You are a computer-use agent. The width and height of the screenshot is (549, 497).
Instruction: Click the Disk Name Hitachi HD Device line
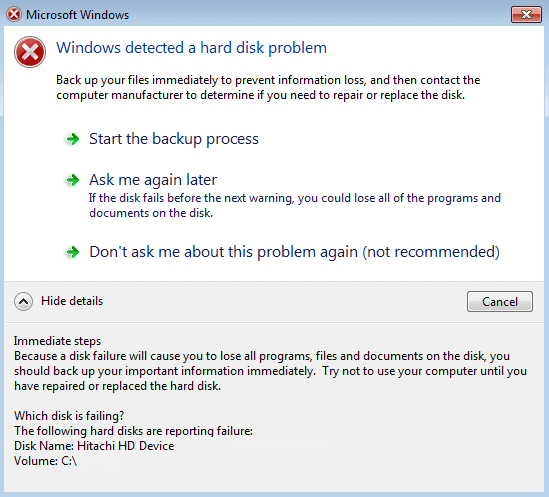(94, 446)
